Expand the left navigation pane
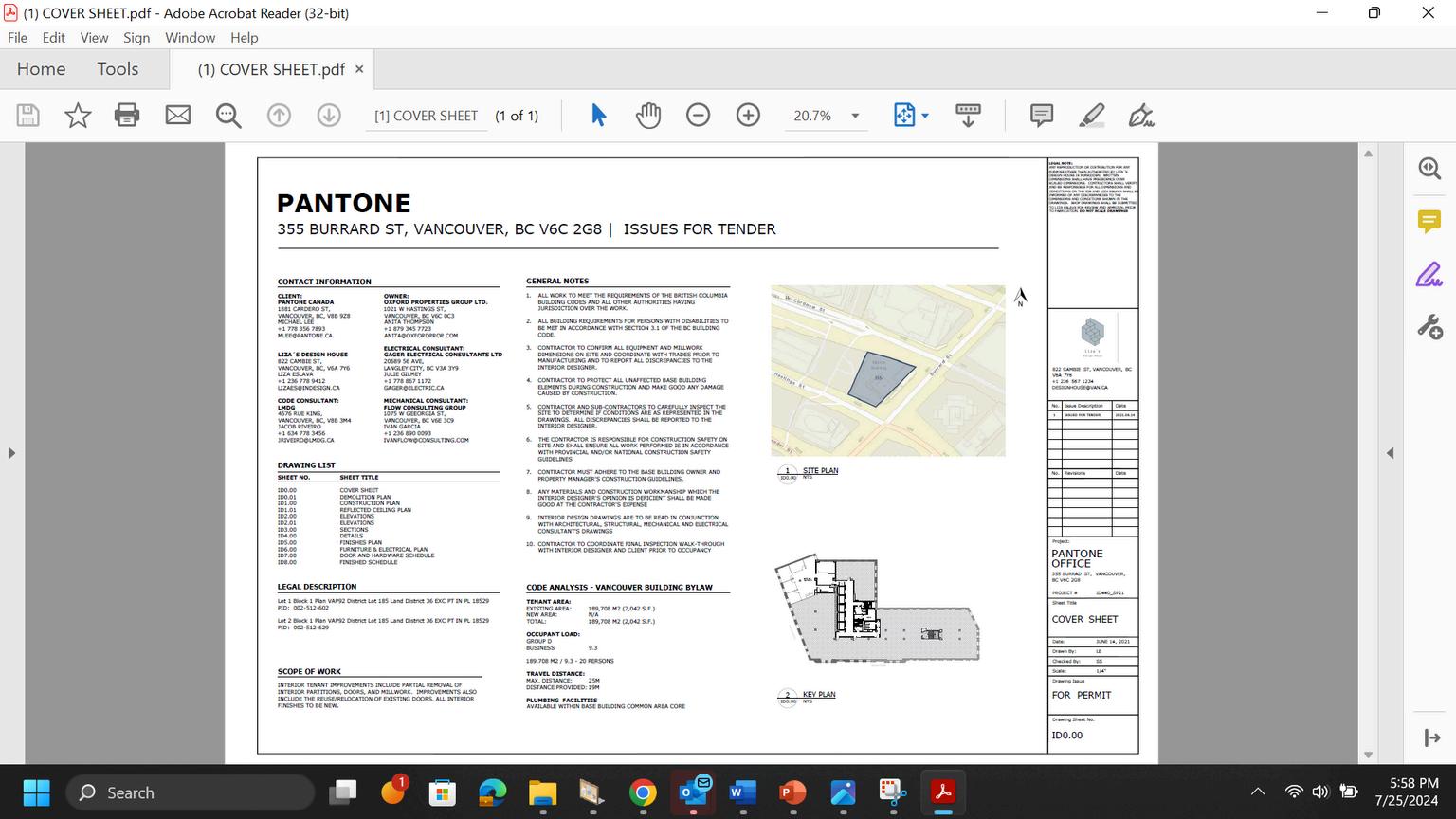The image size is (1456, 819). (11, 453)
